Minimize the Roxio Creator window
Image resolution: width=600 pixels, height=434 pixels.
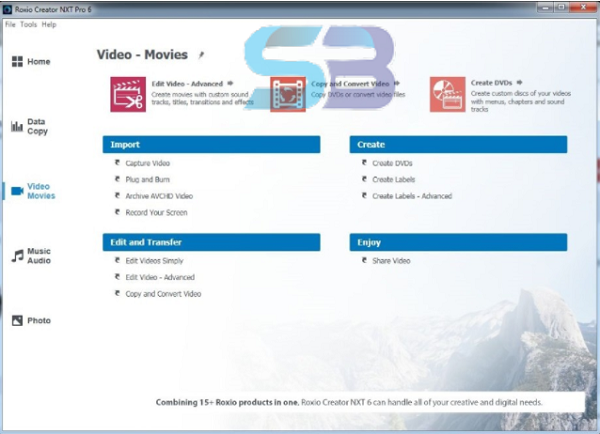(x=545, y=7)
